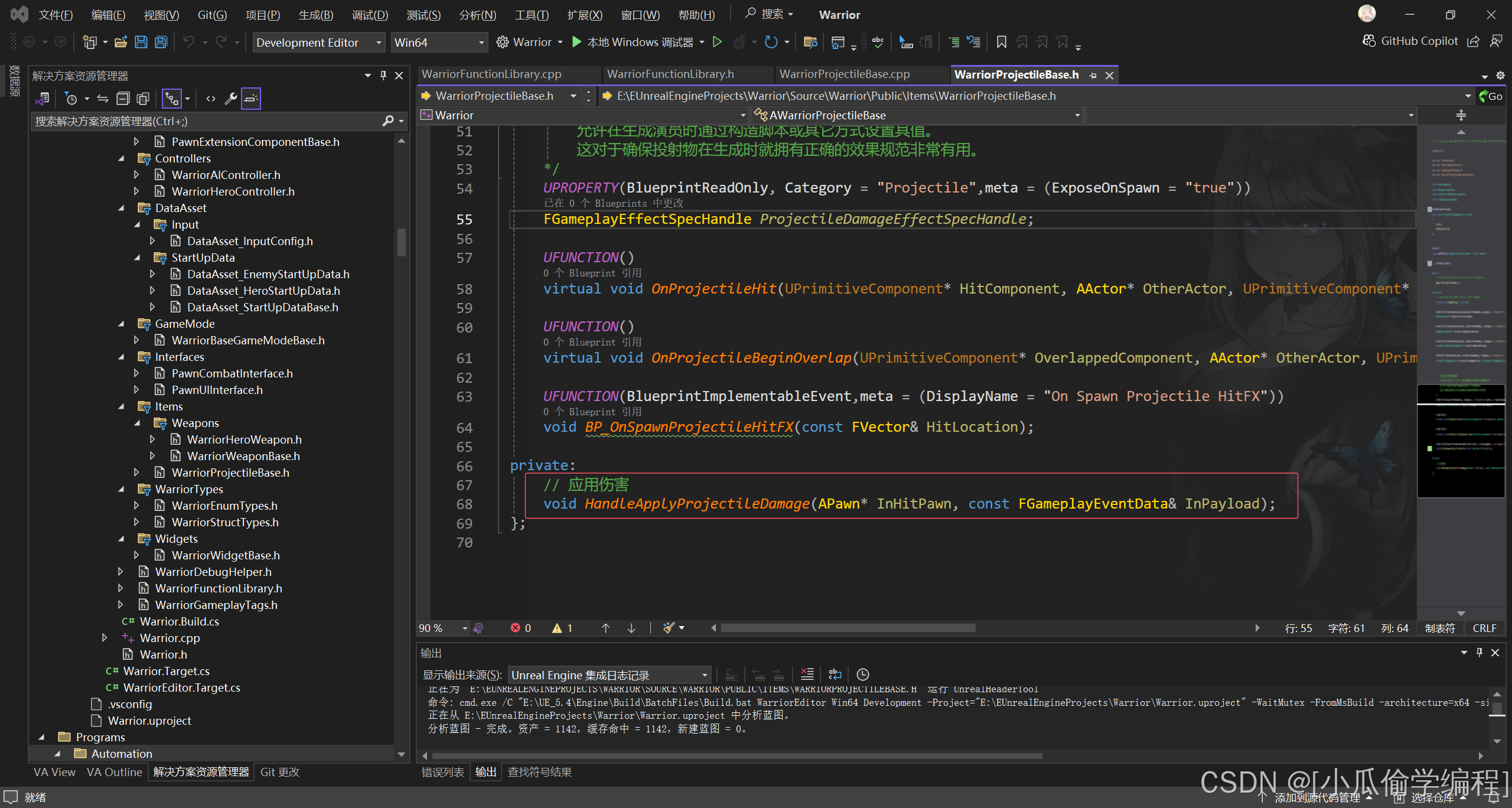This screenshot has width=1512, height=808.
Task: Click Collapse All in Solution Explorer toolbar
Action: [123, 99]
